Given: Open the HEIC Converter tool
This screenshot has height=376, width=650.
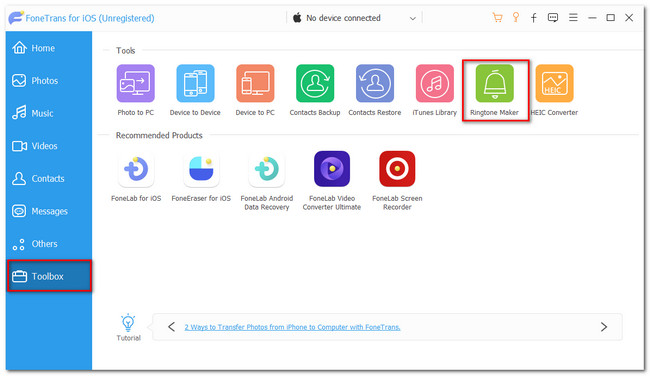Looking at the screenshot, I should coord(554,83).
